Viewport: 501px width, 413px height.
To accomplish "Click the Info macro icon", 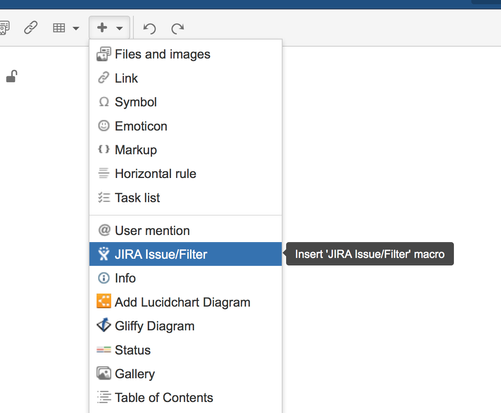I will click(x=104, y=278).
